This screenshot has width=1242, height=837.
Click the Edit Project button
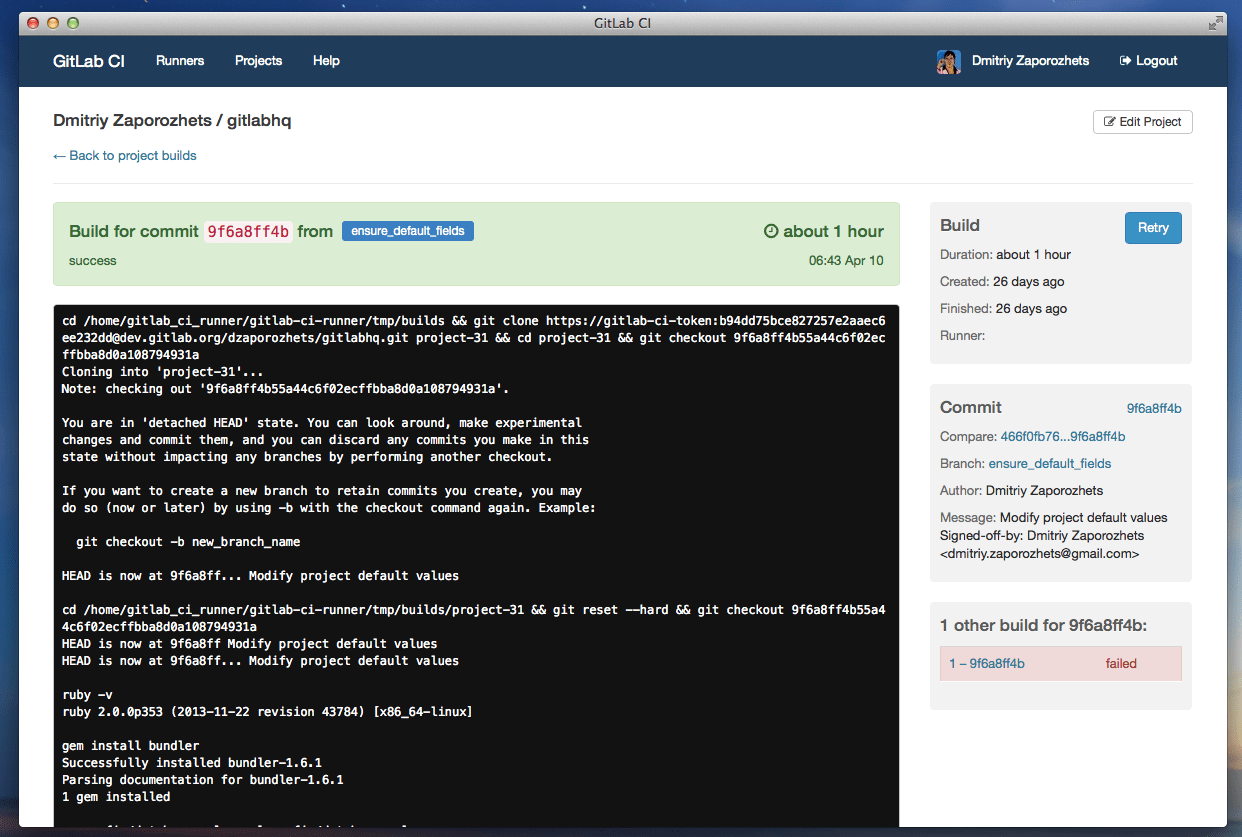1143,122
